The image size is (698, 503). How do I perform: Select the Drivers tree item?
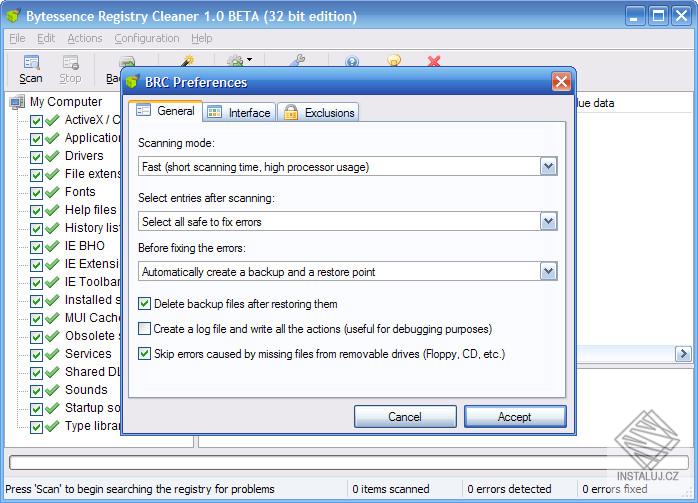coord(84,156)
